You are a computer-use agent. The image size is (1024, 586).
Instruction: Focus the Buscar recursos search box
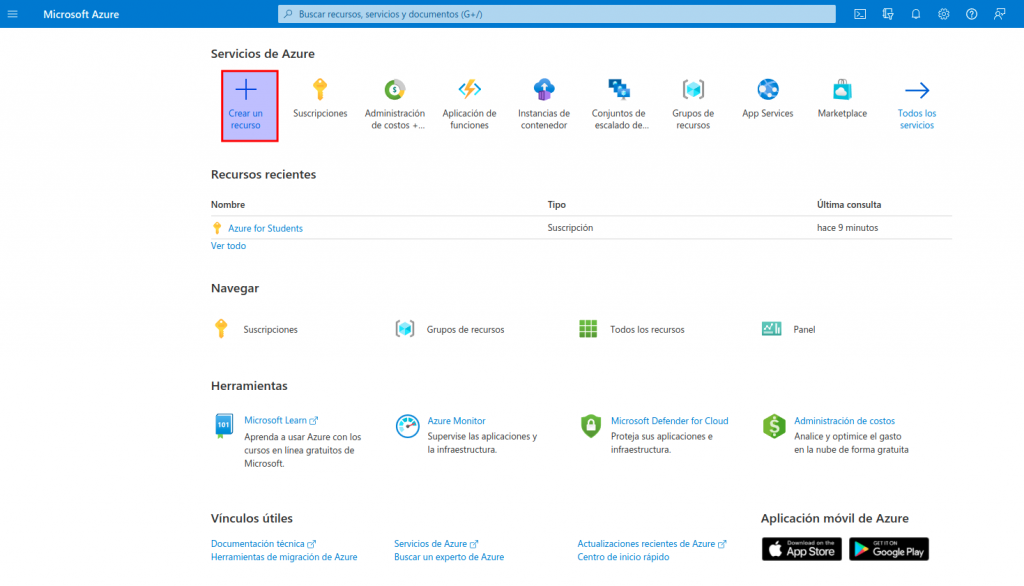pos(556,14)
